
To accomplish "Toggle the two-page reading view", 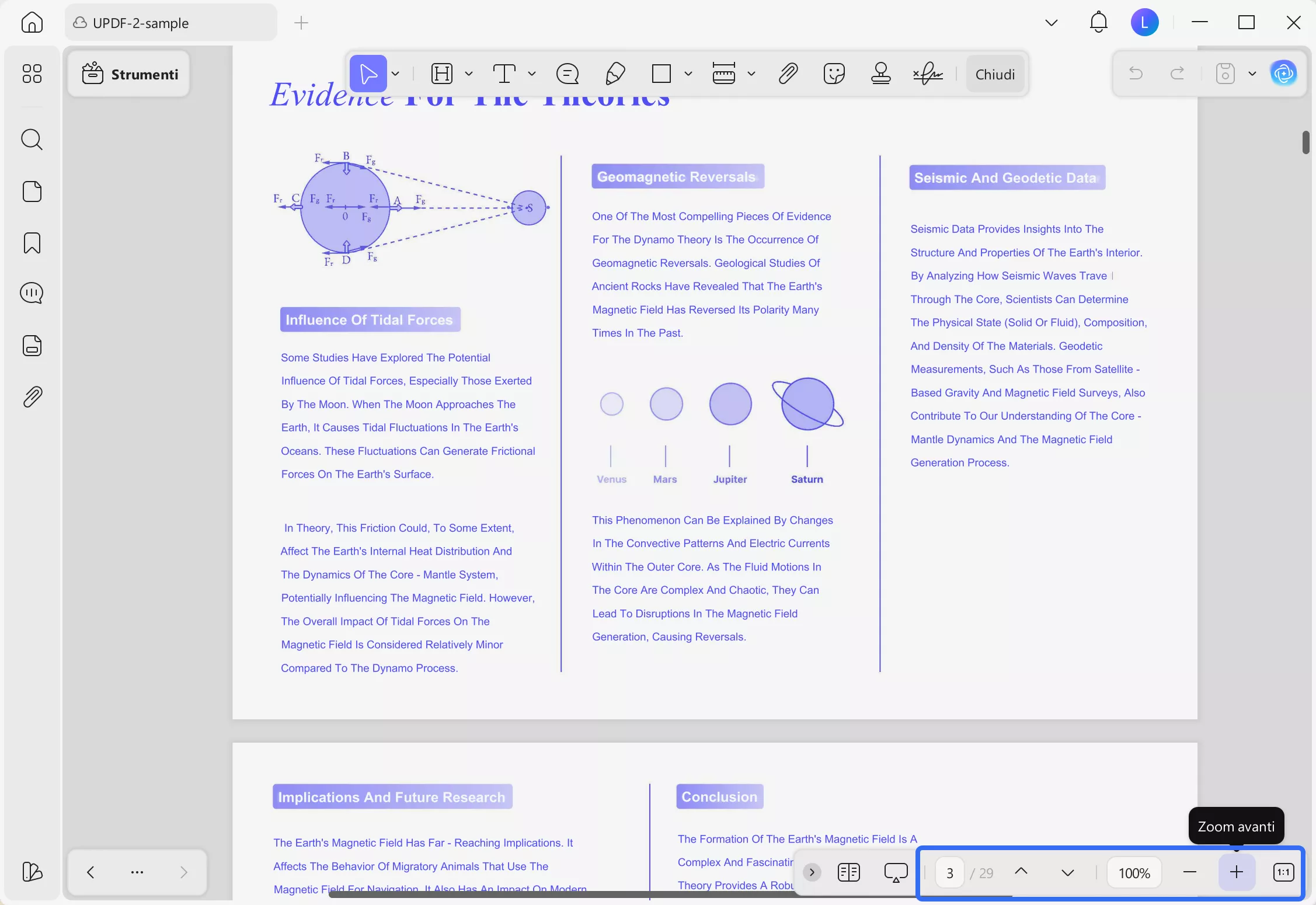I will (x=848, y=872).
